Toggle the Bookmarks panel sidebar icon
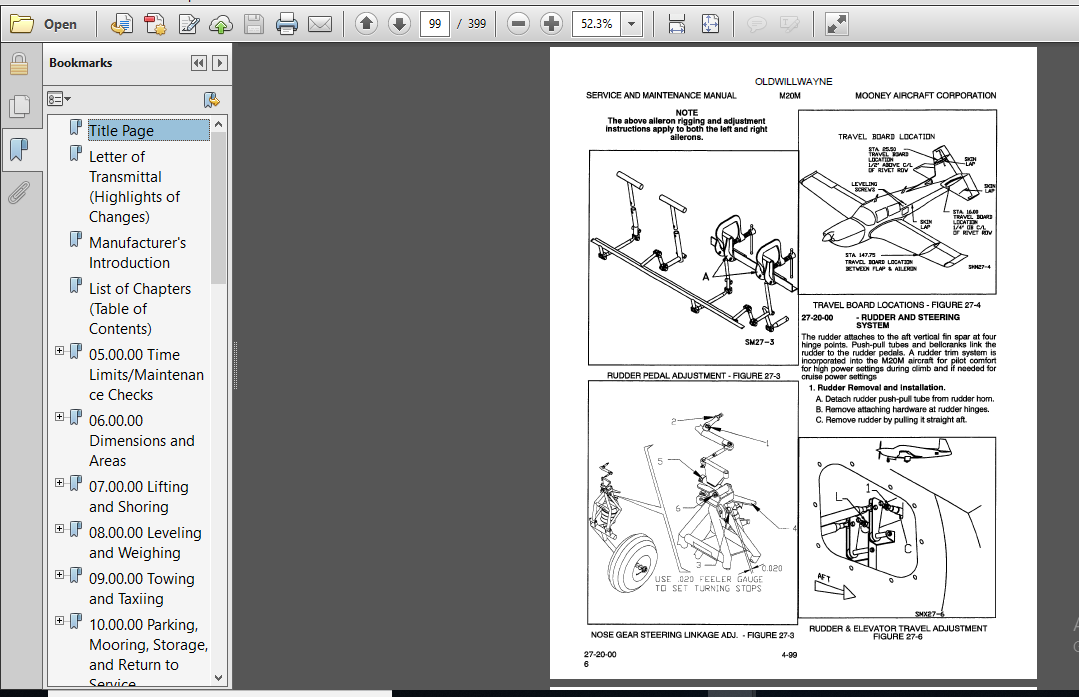 [x=19, y=149]
